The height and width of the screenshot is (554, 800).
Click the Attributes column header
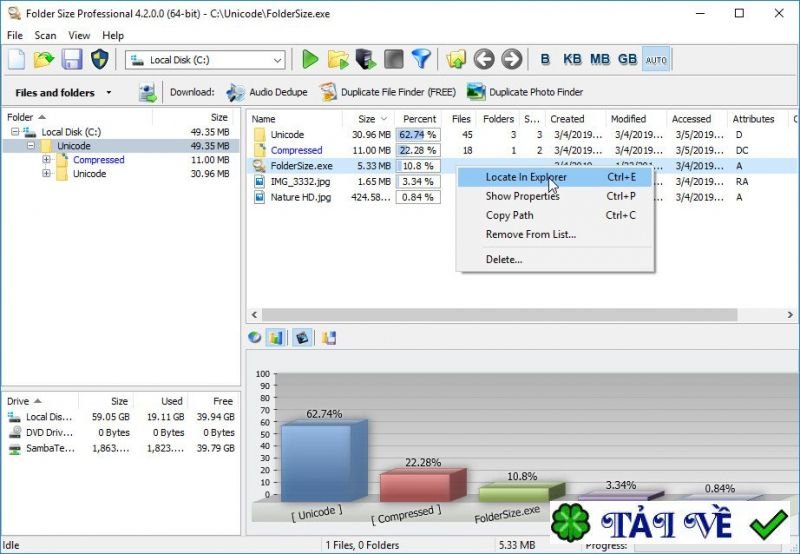[757, 119]
